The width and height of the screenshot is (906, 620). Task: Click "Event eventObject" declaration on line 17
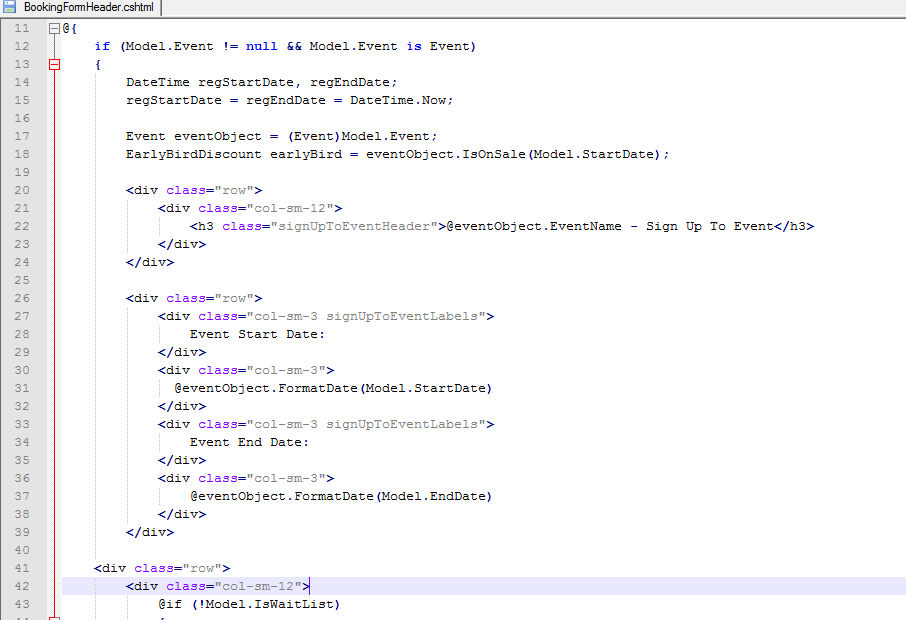pyautogui.click(x=194, y=136)
